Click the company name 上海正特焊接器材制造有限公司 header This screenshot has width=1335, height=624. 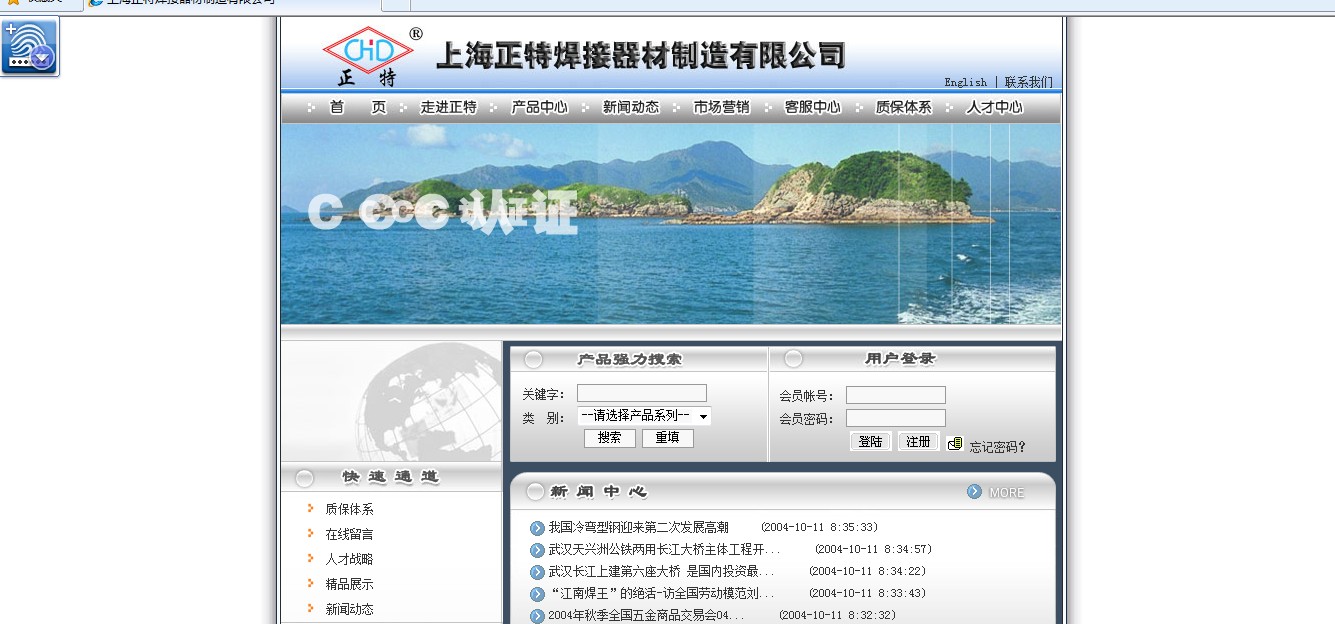coord(641,56)
